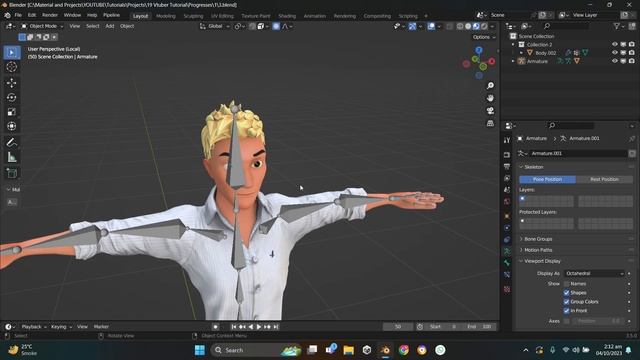Open the viewport Options dropdown
Image resolution: width=640 pixels, height=360 pixels.
[484, 37]
